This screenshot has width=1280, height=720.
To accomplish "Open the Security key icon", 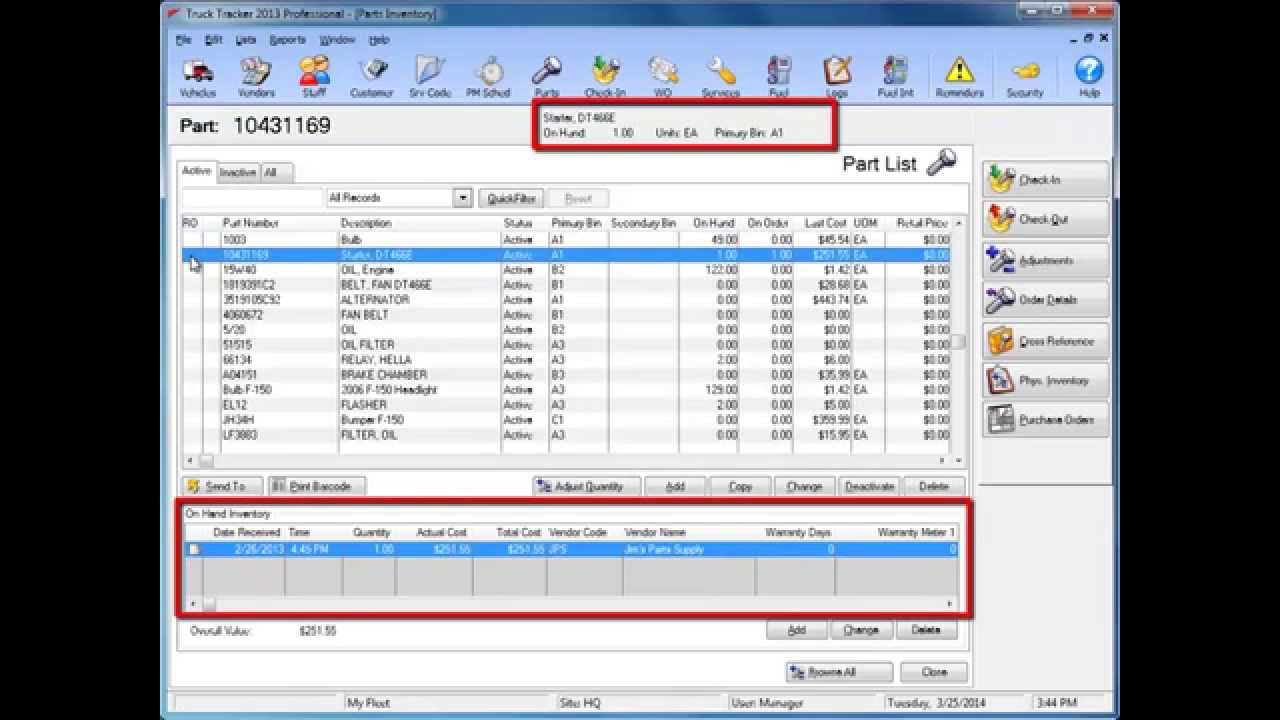I will (1025, 77).
